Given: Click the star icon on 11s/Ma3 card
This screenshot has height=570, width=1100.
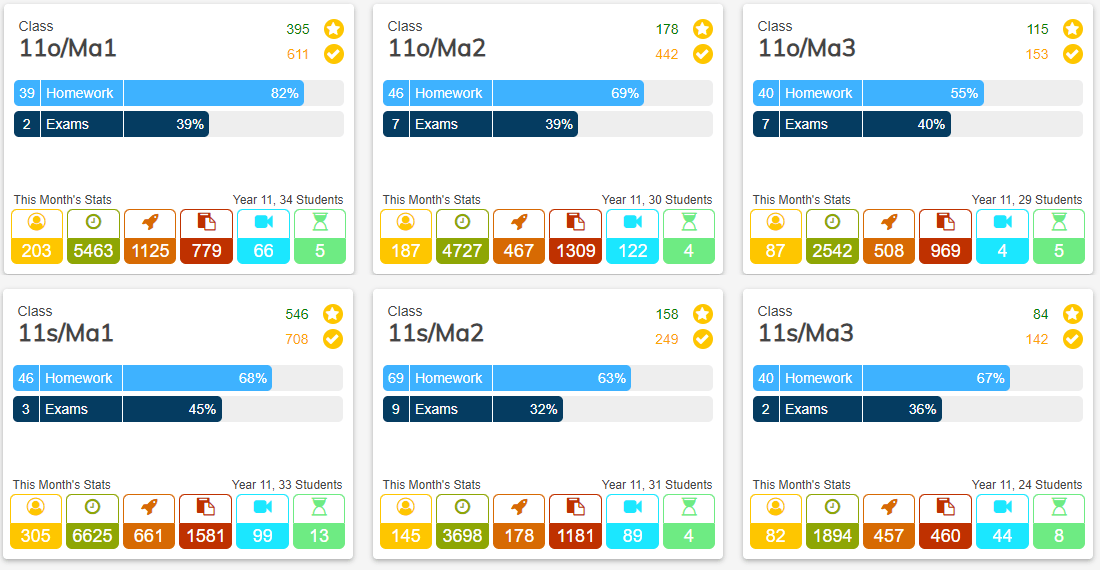Looking at the screenshot, I should 1073,314.
